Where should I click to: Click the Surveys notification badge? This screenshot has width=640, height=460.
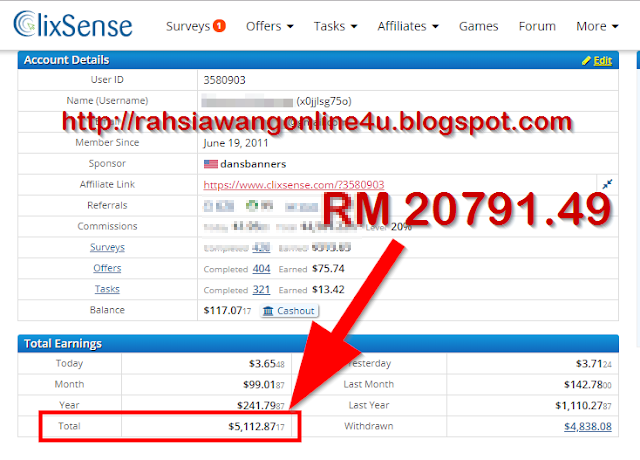[219, 26]
